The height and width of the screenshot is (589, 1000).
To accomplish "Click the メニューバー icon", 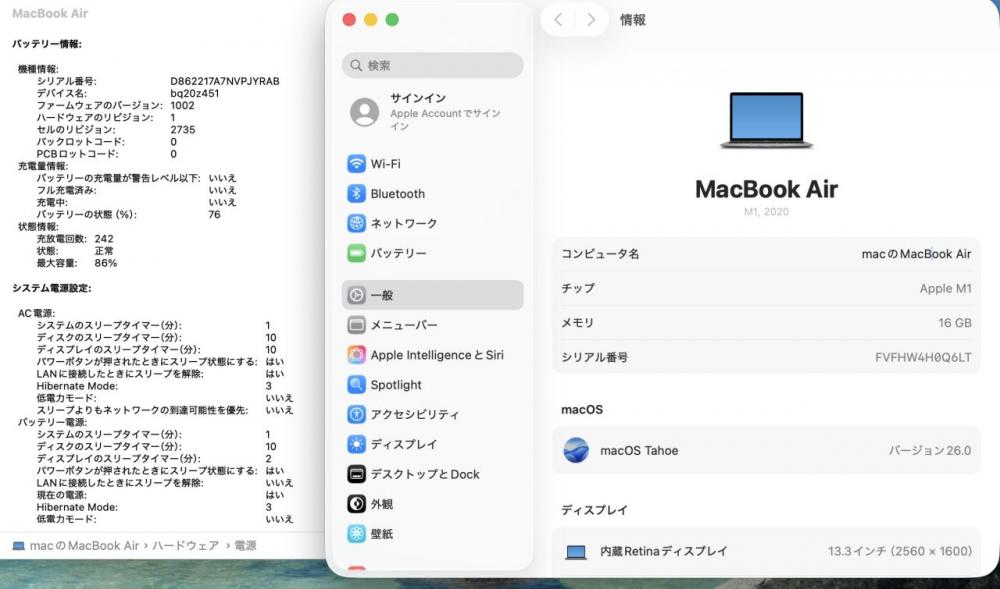I will [356, 325].
